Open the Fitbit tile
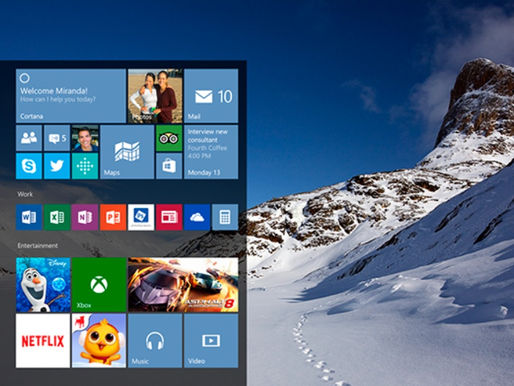Viewport: 514px width, 386px height. (85, 166)
